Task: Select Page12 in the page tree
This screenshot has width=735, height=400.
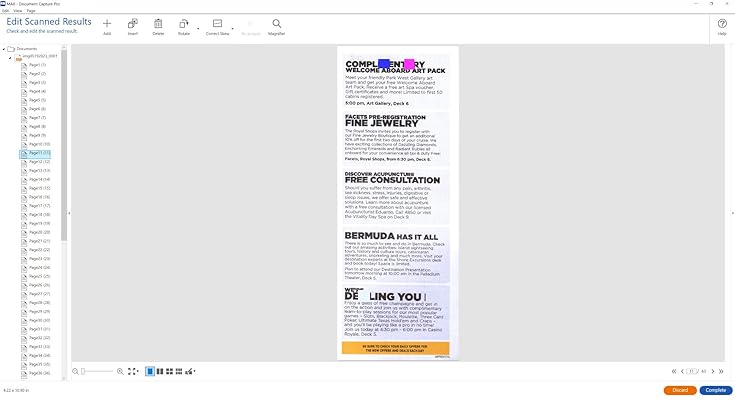Action: (40, 162)
